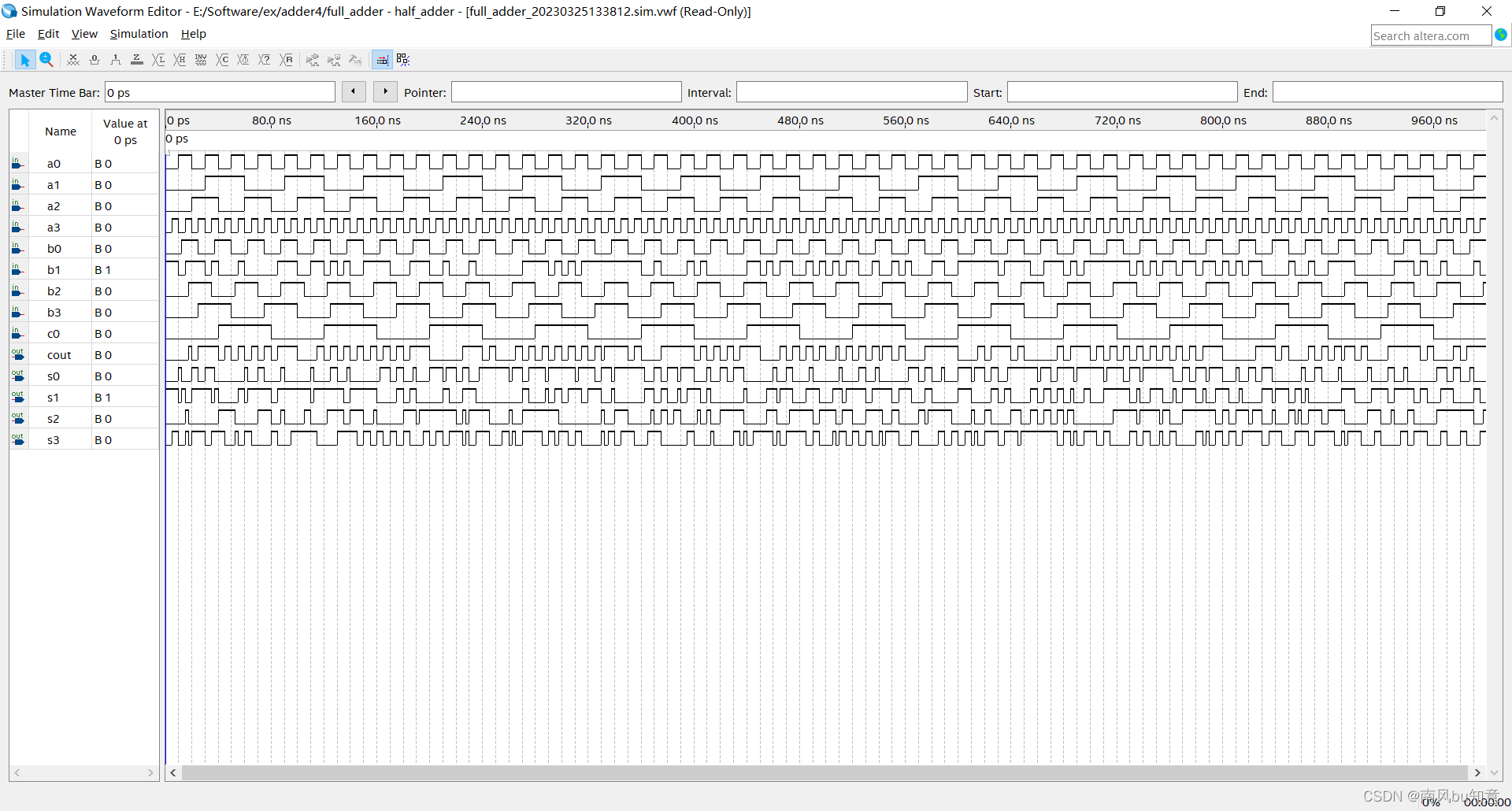This screenshot has height=811, width=1512.
Task: Select the s1 signal name
Action: click(54, 398)
